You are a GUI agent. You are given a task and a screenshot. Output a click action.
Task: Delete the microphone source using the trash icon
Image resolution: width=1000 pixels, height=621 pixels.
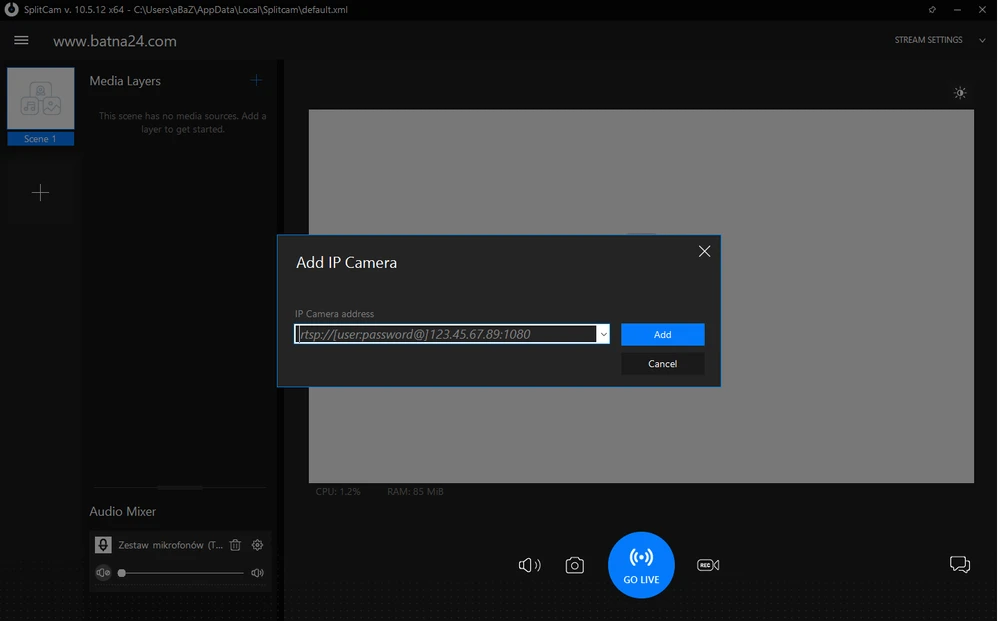[x=235, y=544]
